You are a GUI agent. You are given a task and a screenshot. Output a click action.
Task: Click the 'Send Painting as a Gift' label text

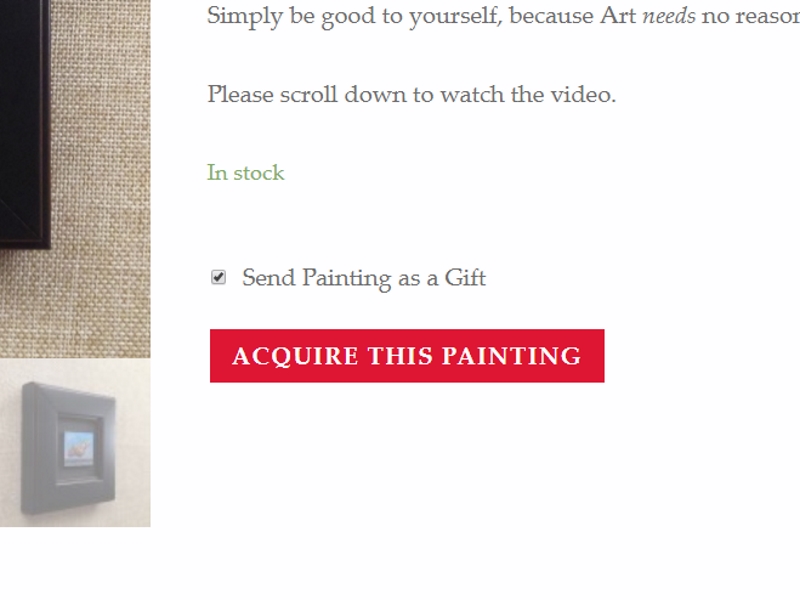(x=364, y=278)
